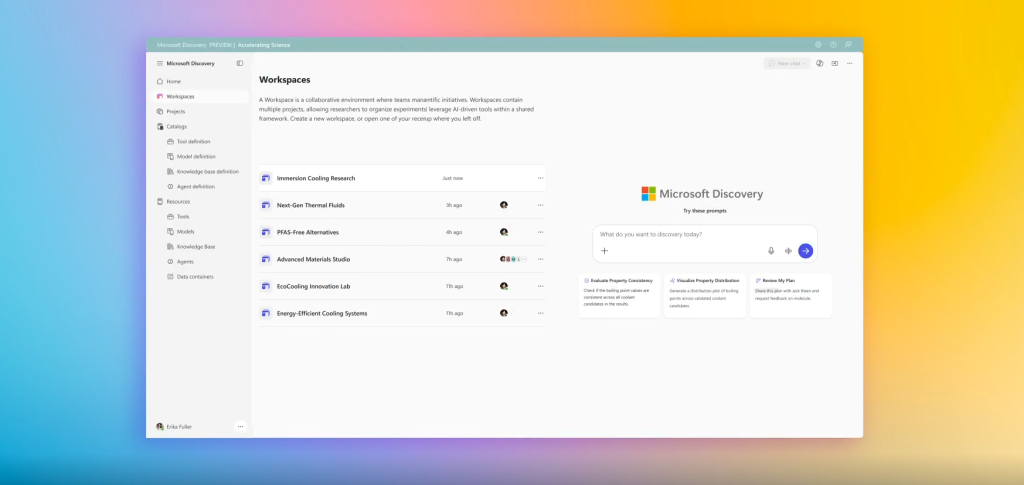Click the plus attachment icon in prompt box

point(604,251)
